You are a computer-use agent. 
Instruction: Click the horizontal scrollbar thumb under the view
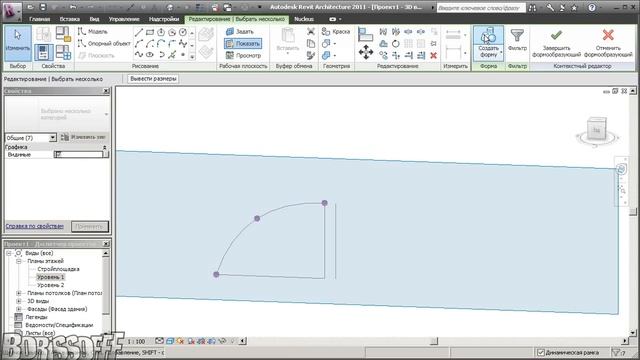(x=434, y=341)
